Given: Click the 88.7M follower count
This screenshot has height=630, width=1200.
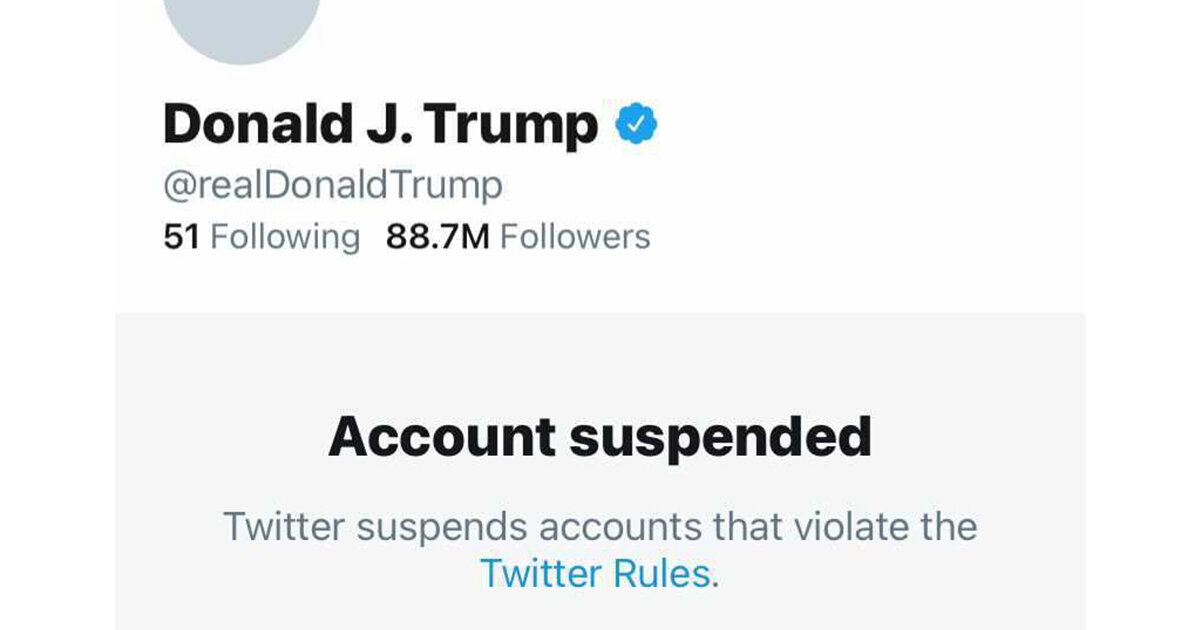Looking at the screenshot, I should click(437, 237).
